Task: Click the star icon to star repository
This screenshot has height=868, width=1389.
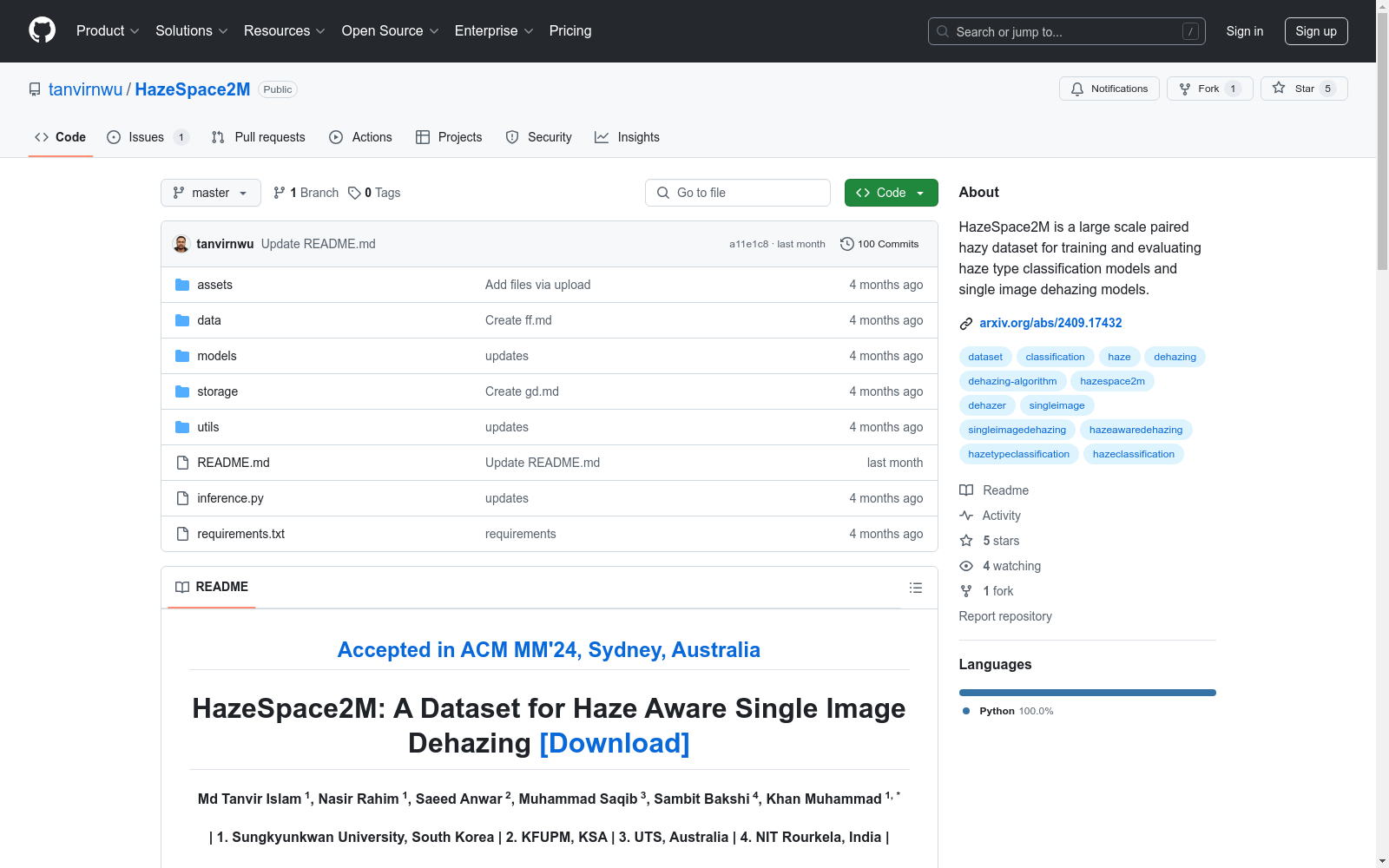Action: [1279, 88]
